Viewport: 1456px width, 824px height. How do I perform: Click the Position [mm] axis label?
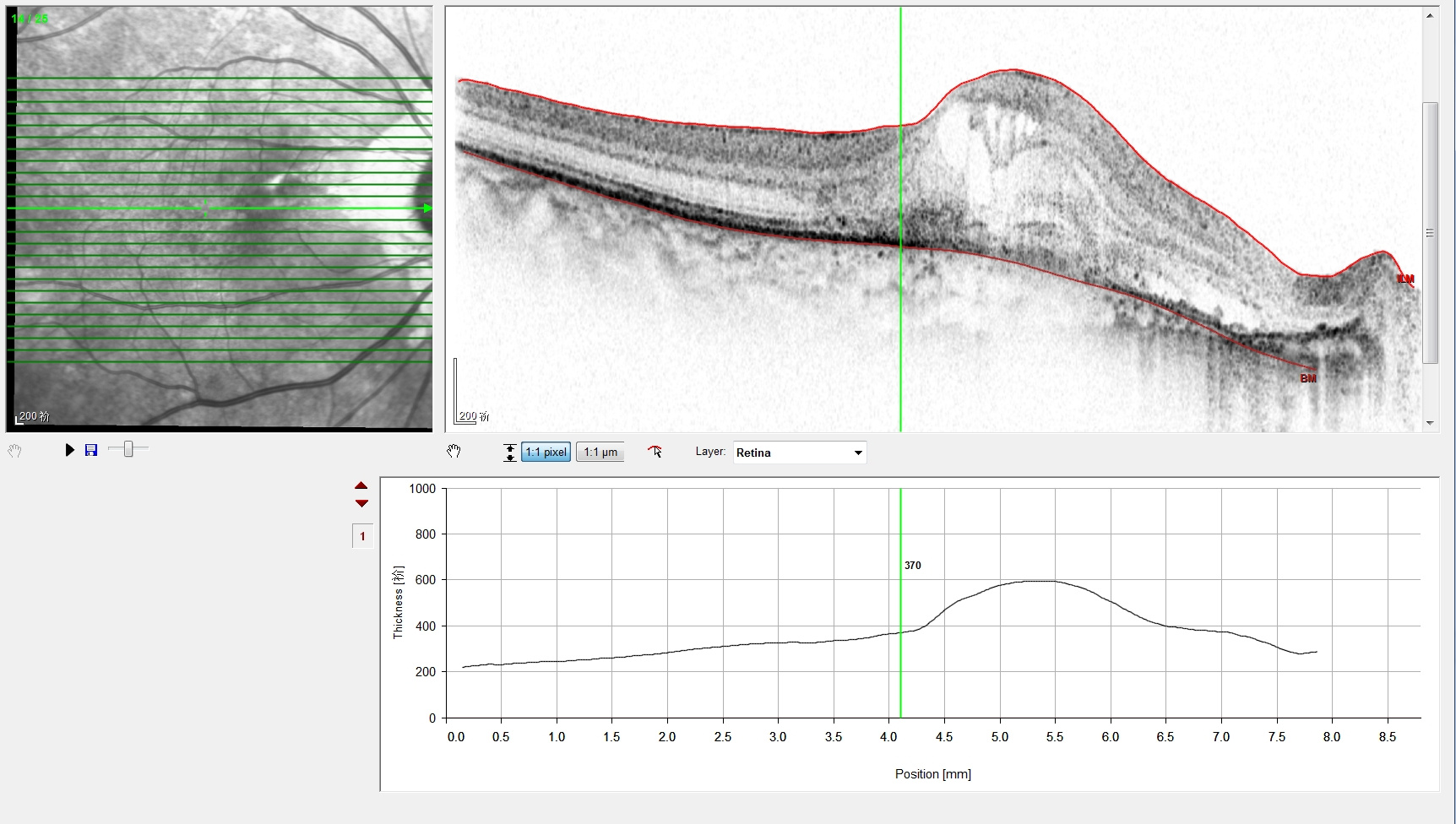click(x=933, y=774)
